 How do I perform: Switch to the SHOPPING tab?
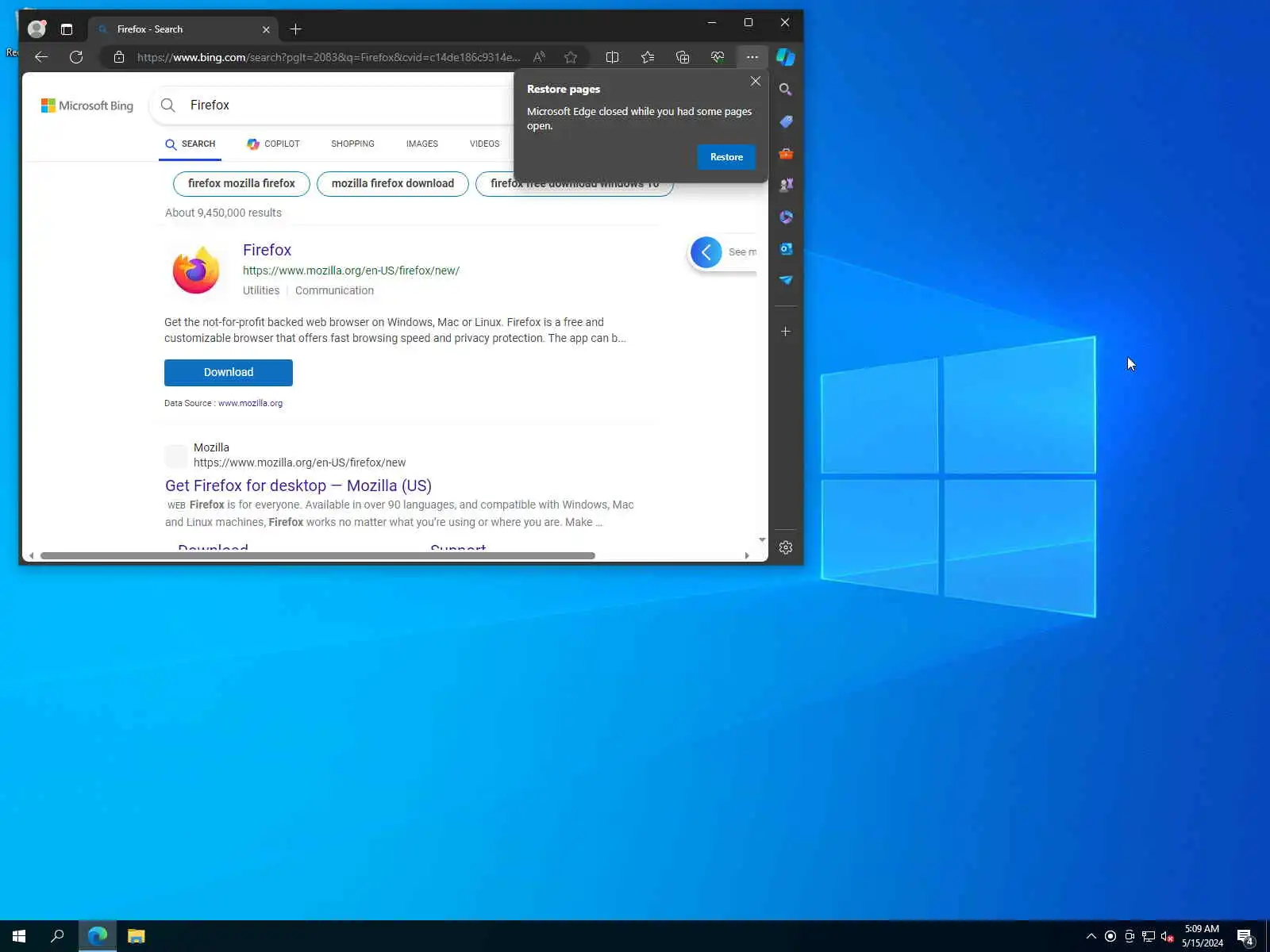(x=352, y=144)
